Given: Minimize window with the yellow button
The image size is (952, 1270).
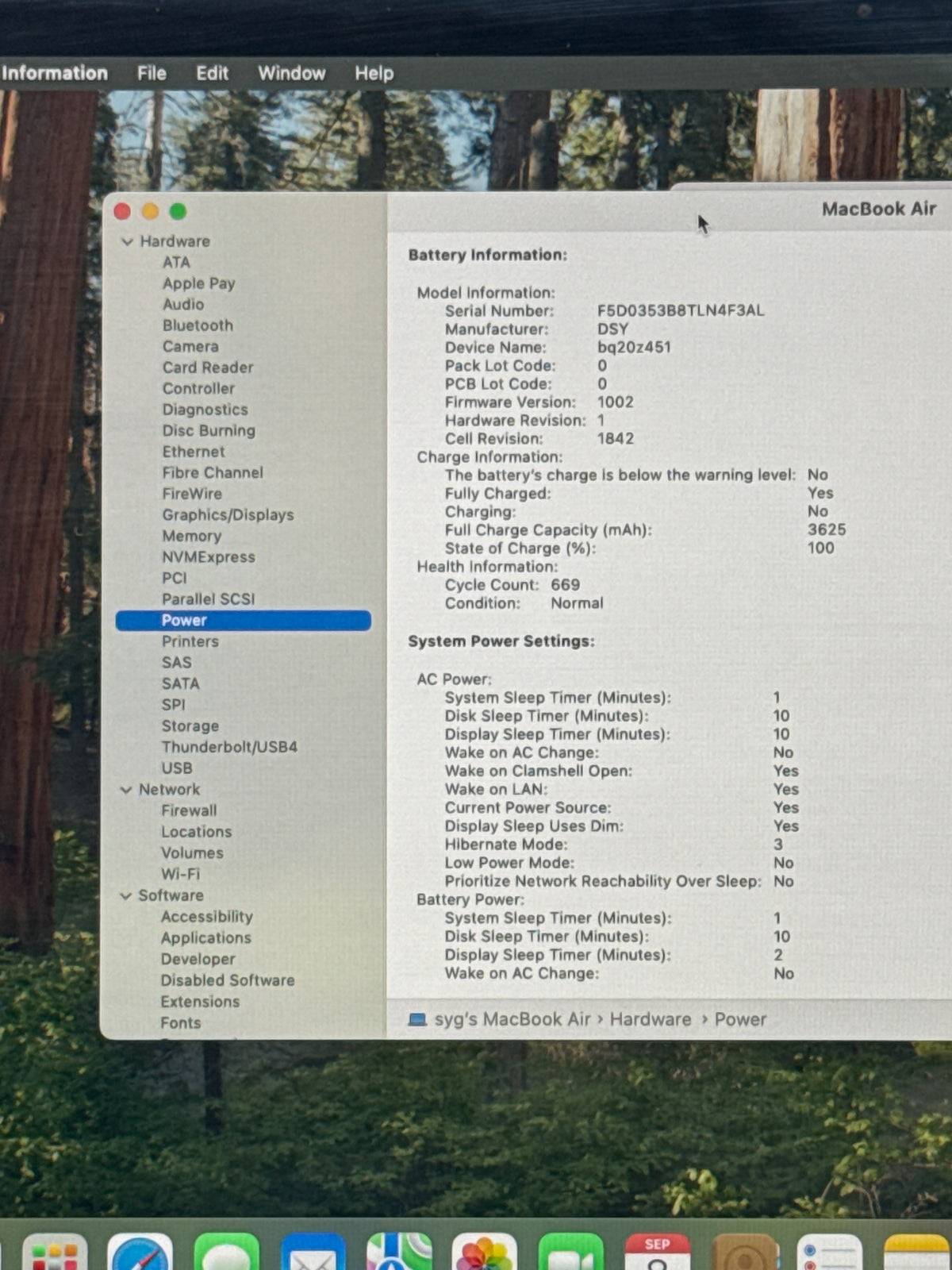Looking at the screenshot, I should 150,211.
